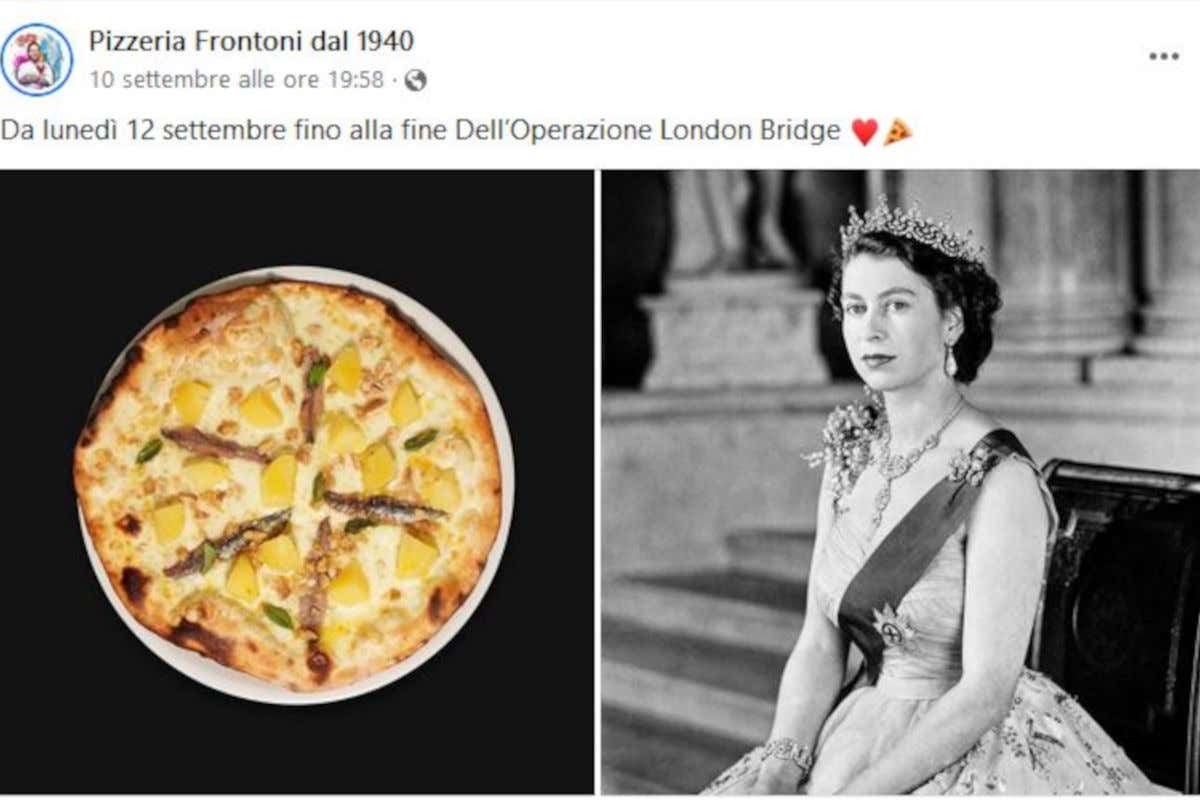The height and width of the screenshot is (800, 1200).
Task: Click the bracelet on the woman's wrist
Action: click(789, 752)
